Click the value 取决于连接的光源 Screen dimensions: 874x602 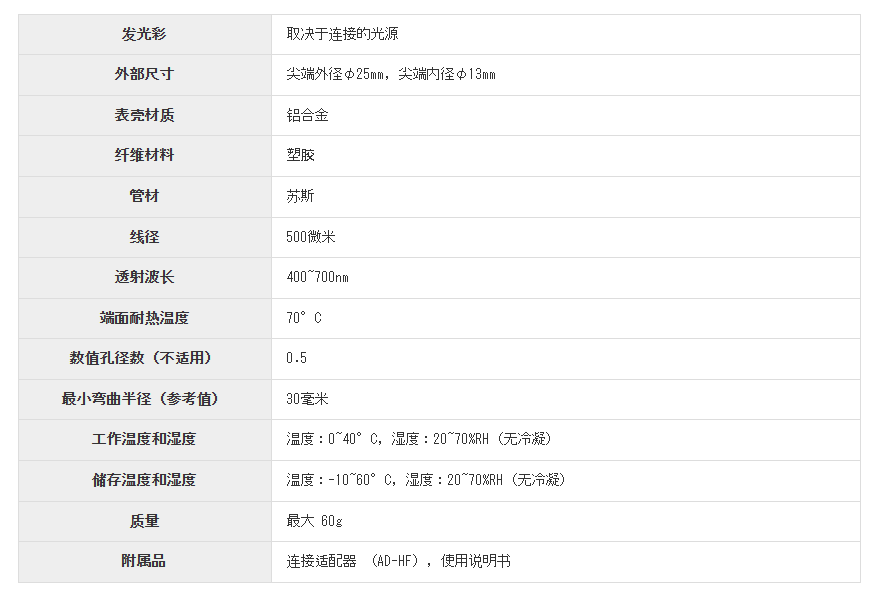[342, 35]
